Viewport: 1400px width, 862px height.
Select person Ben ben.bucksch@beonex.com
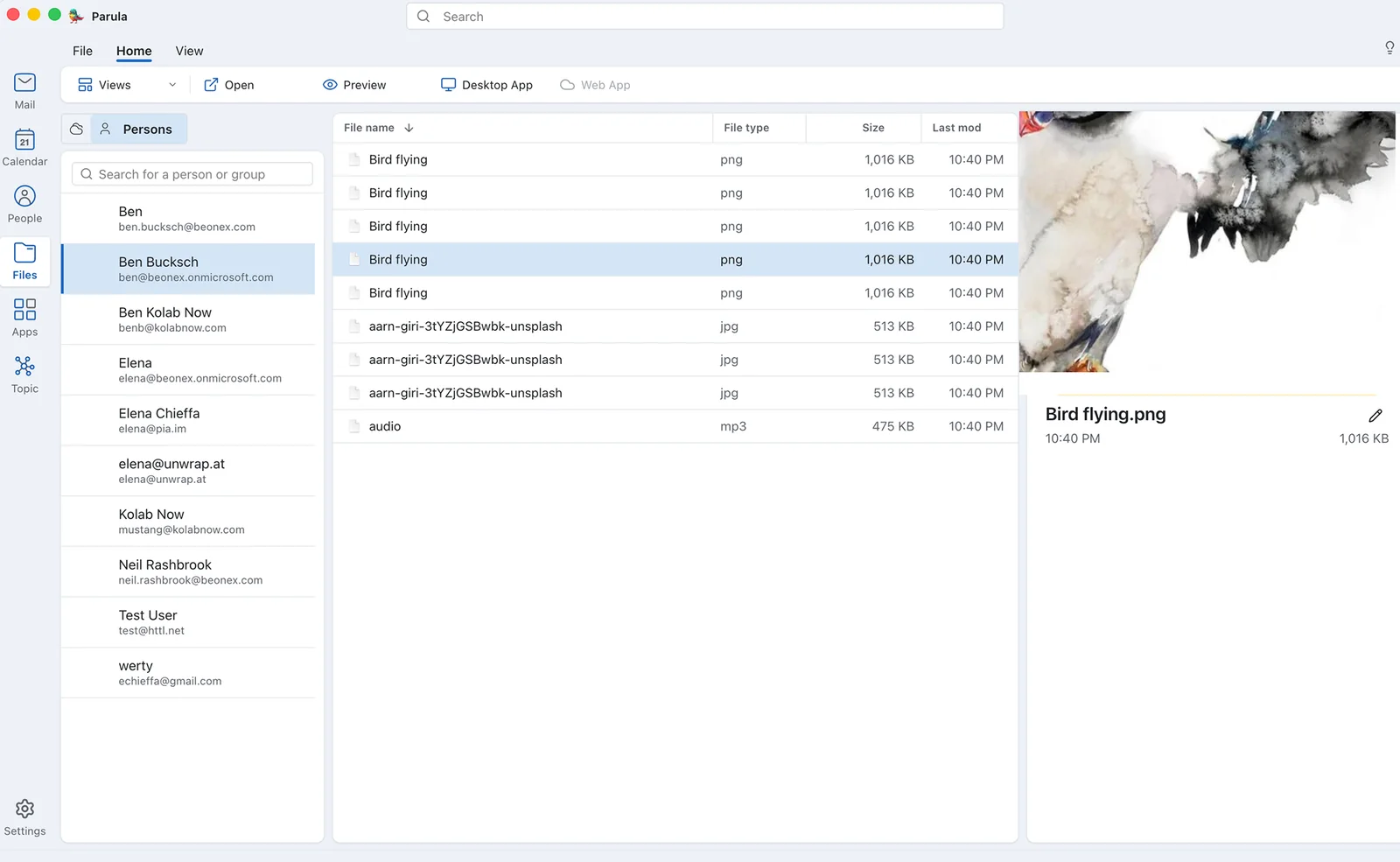click(x=188, y=219)
